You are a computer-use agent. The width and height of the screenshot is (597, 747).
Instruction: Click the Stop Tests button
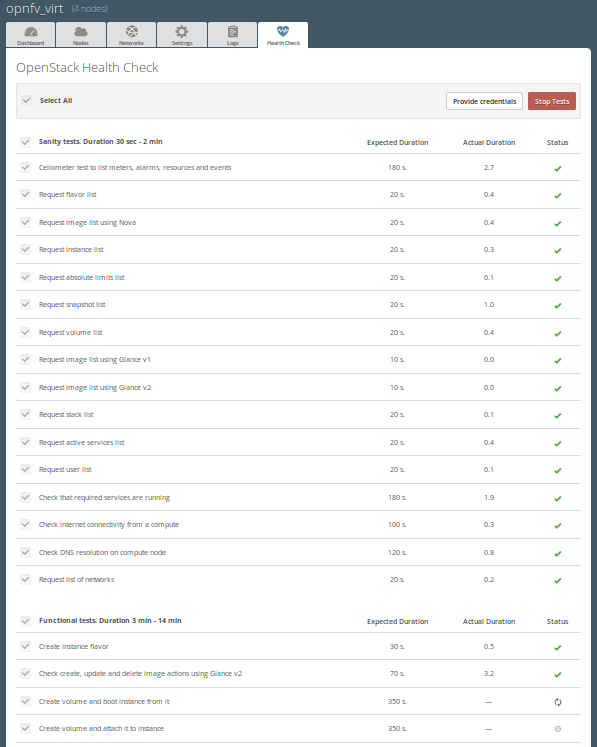pyautogui.click(x=552, y=101)
